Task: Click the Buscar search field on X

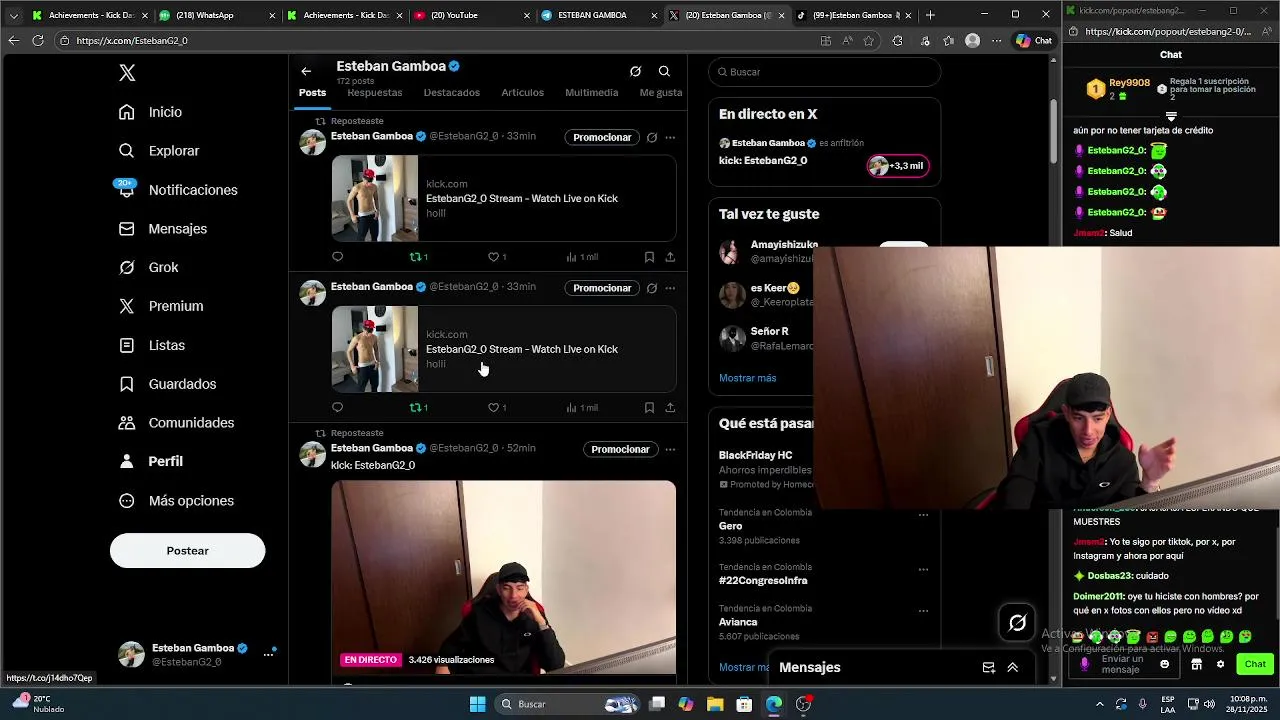Action: pyautogui.click(x=824, y=72)
